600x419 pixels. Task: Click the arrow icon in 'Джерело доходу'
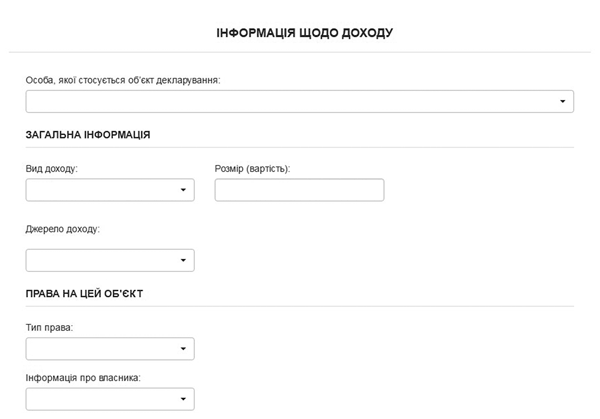pyautogui.click(x=183, y=261)
